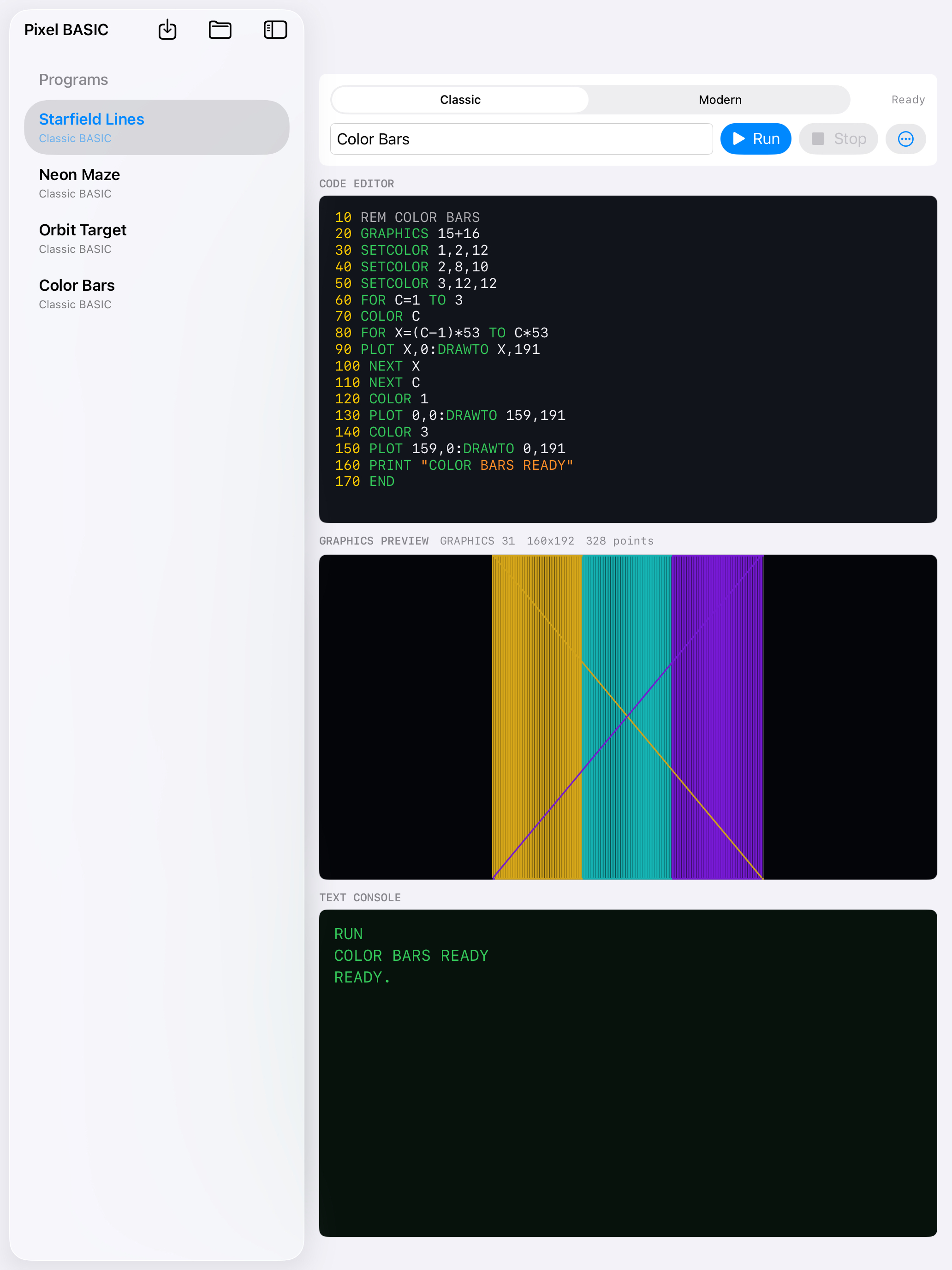Click the Stop button
This screenshot has width=952, height=1270.
click(838, 139)
